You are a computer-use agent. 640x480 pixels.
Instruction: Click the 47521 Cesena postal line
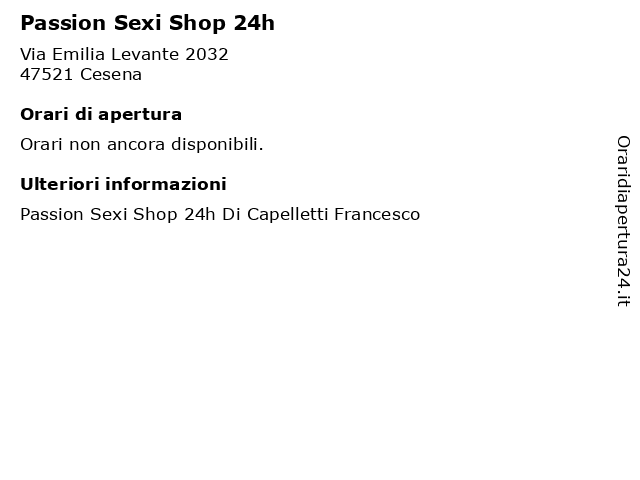pos(81,74)
